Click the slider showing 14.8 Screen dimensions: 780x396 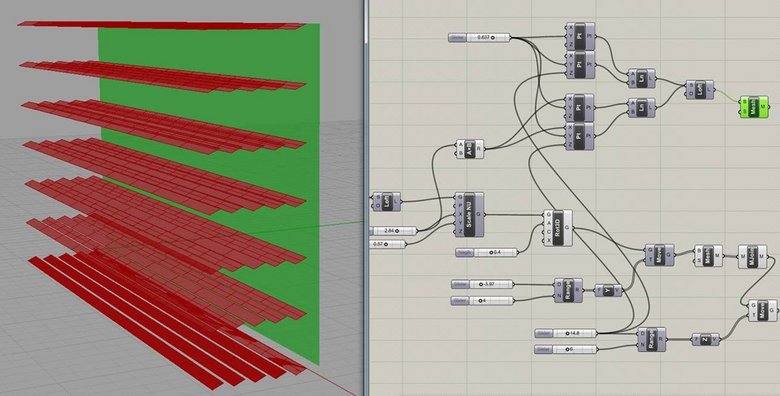566,333
